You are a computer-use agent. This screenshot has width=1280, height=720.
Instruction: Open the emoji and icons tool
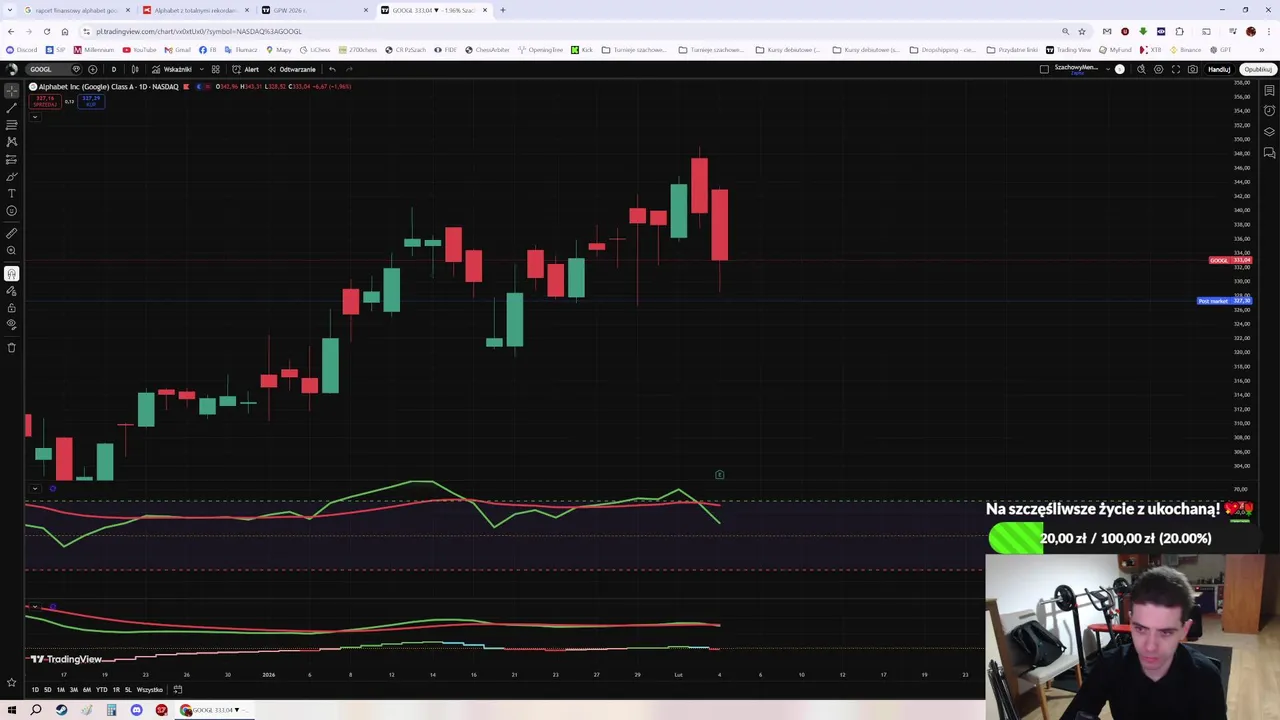tap(12, 211)
